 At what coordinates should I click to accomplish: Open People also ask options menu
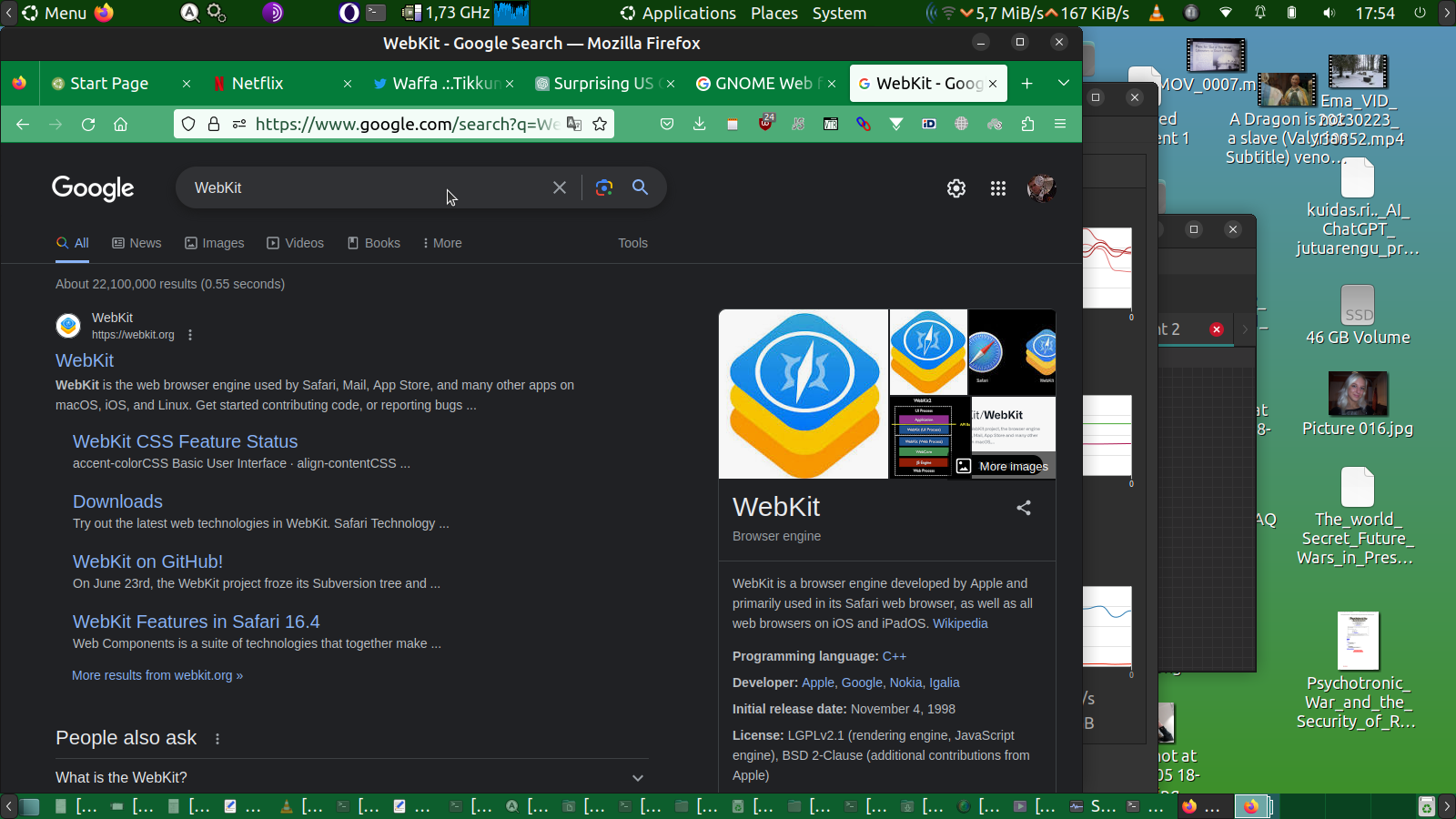click(217, 739)
